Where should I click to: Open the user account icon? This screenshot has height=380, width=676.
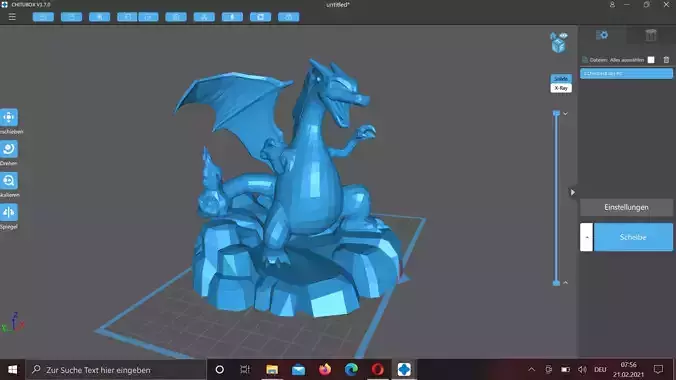coord(612,5)
